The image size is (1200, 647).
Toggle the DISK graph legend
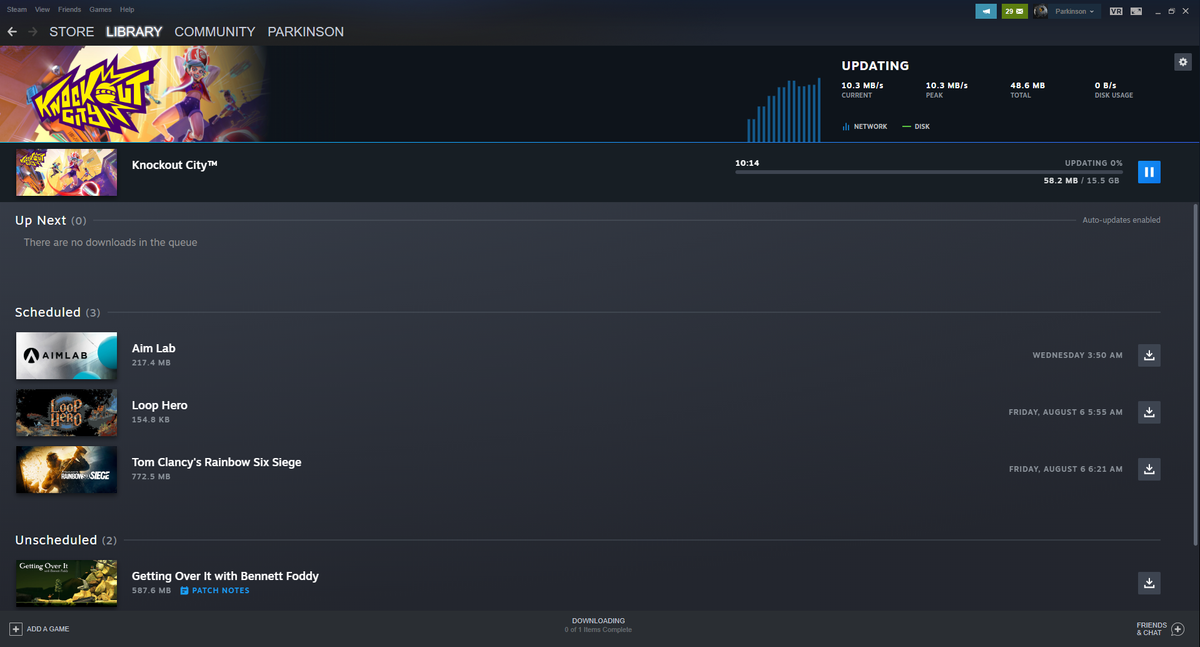coord(914,126)
